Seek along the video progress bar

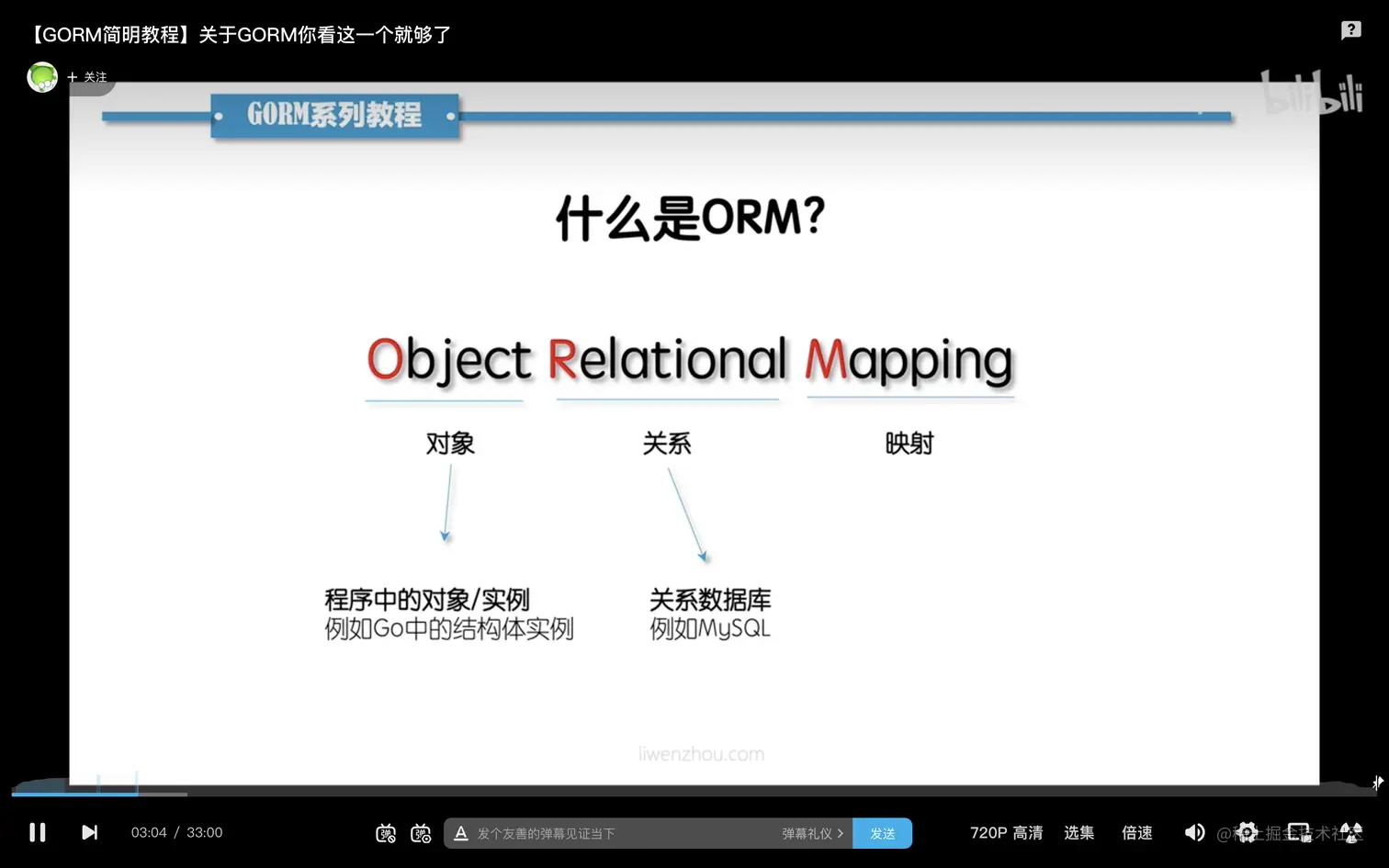pyautogui.click(x=694, y=794)
